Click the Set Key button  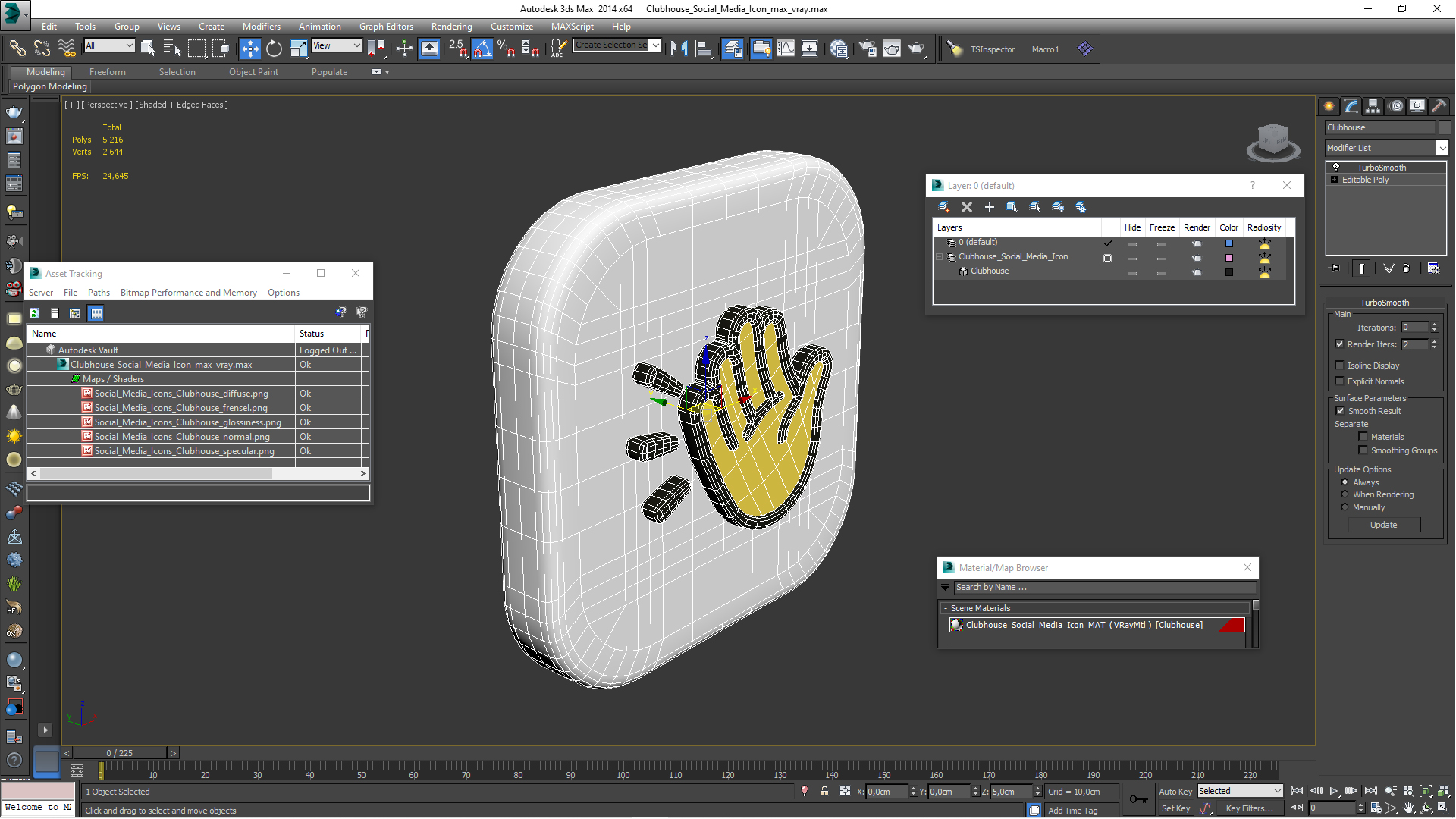point(1175,808)
